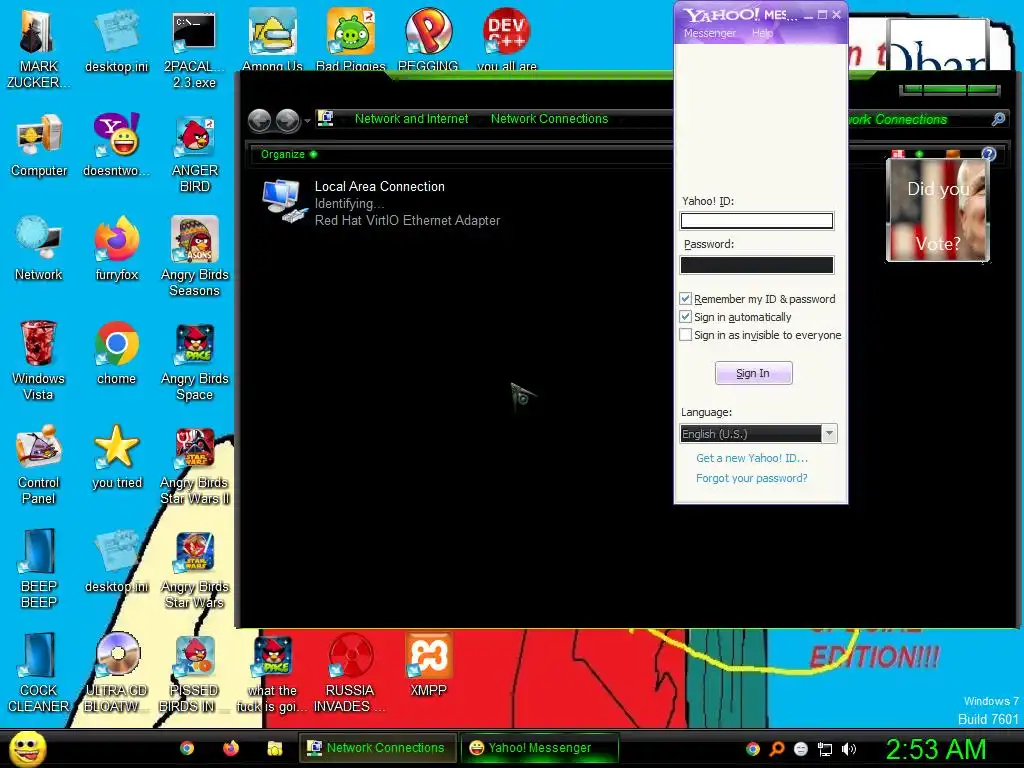Viewport: 1024px width, 768px height.
Task: Toggle Sign in automatically checkbox
Action: coord(685,317)
